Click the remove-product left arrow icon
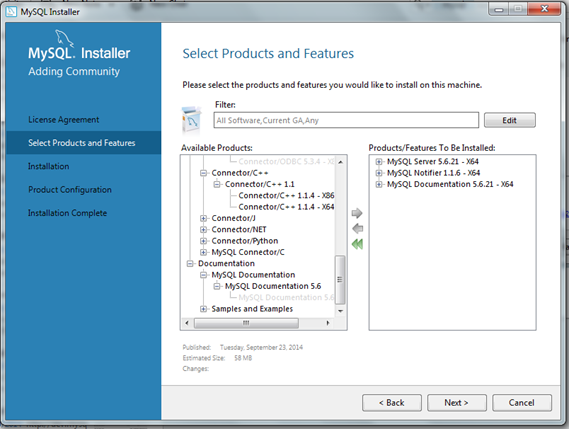569x429 pixels. click(x=357, y=229)
